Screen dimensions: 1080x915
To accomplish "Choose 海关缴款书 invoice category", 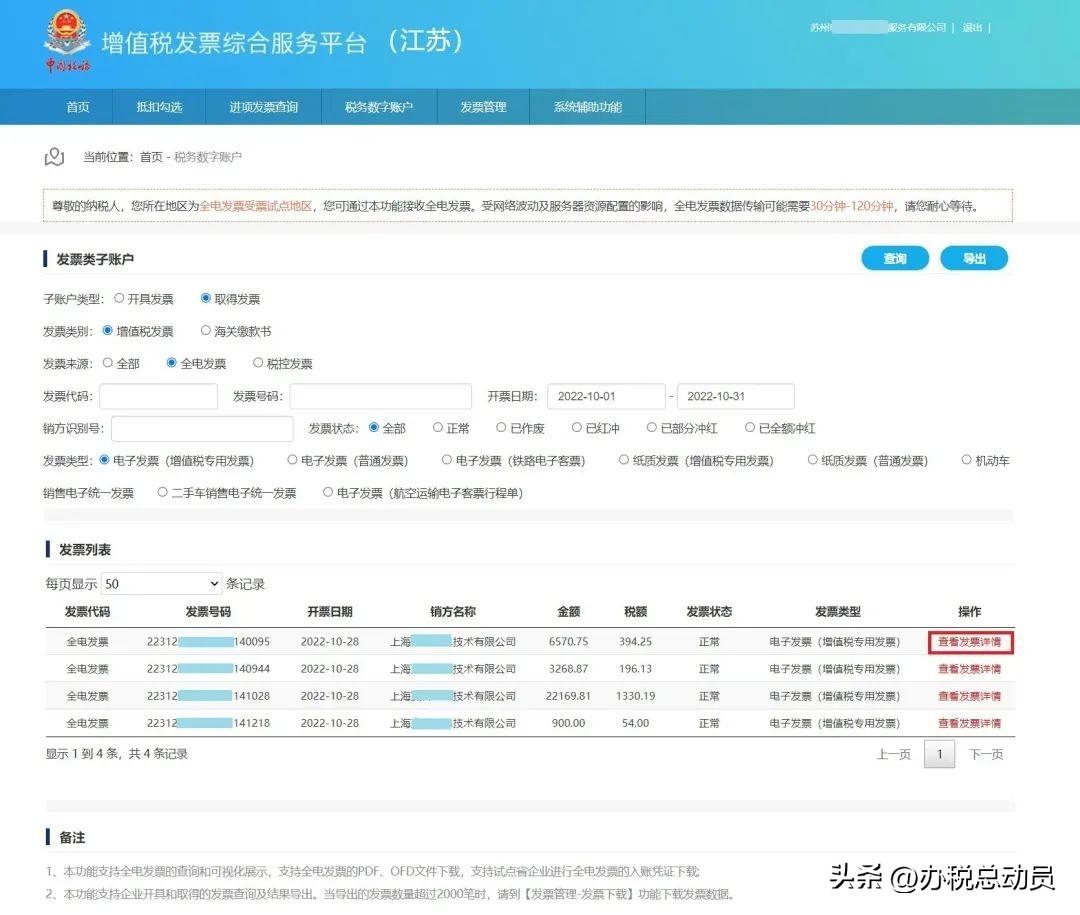I will click(206, 331).
